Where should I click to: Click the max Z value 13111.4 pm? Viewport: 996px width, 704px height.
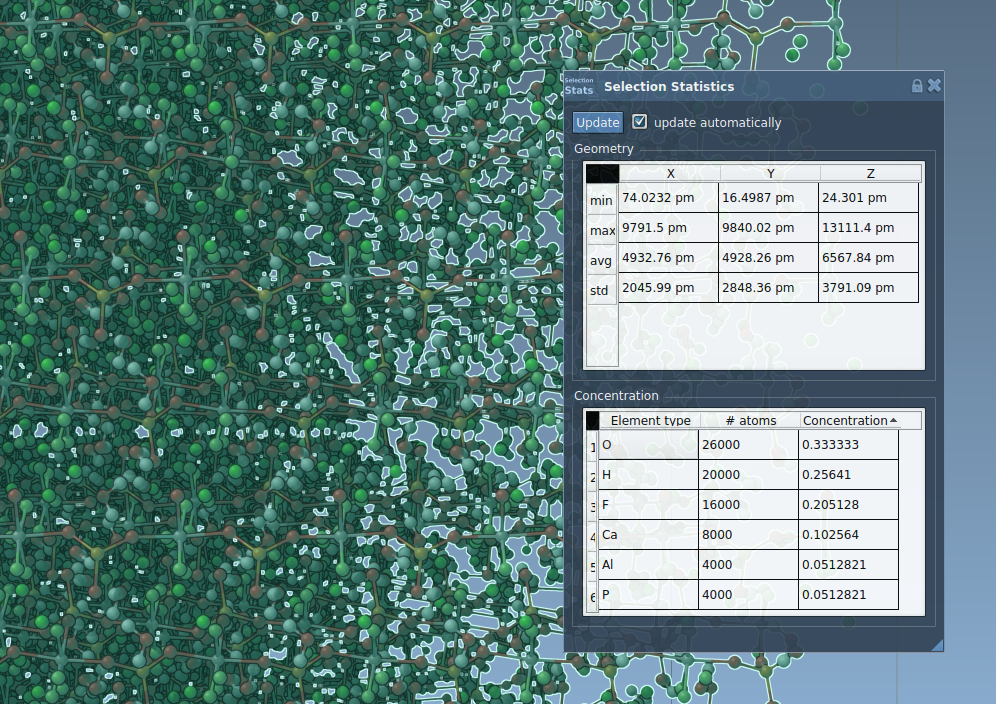[868, 228]
